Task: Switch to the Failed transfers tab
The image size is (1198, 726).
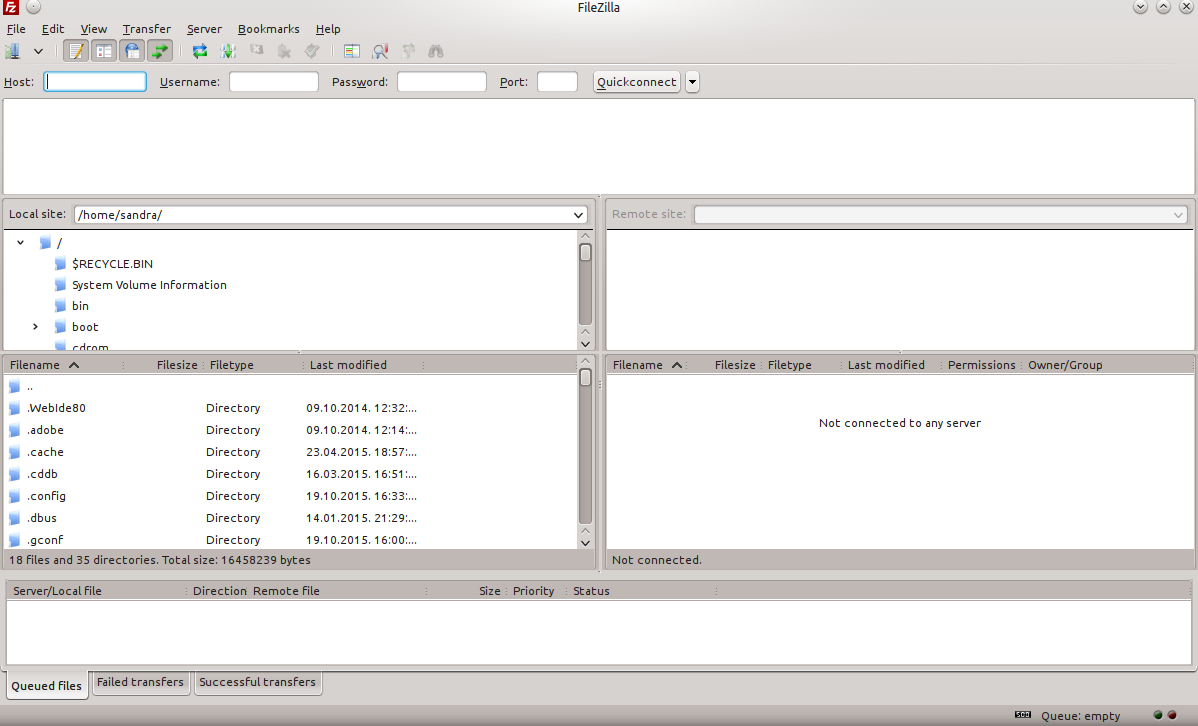Action: tap(141, 682)
